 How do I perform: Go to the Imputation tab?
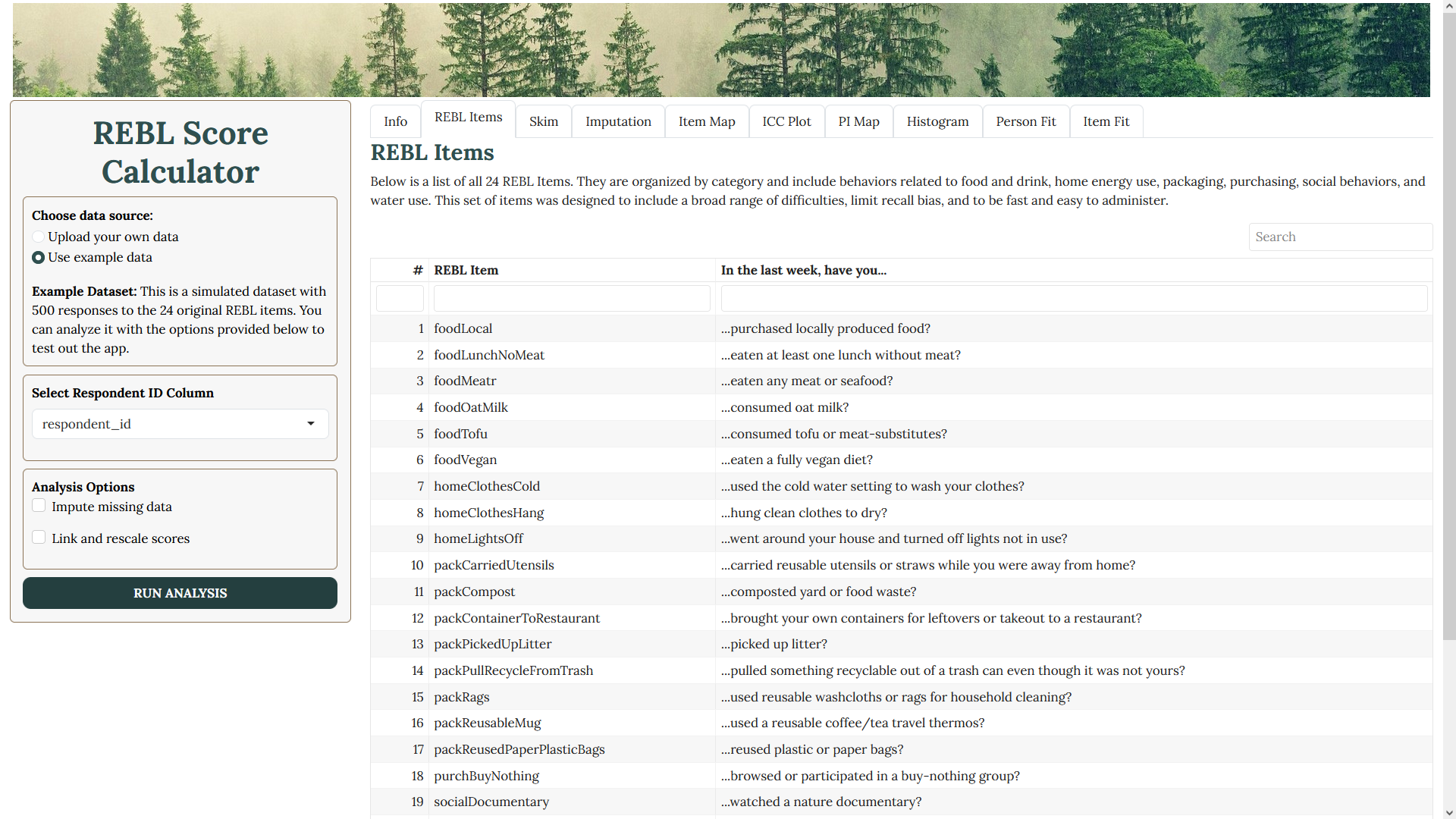click(x=618, y=121)
